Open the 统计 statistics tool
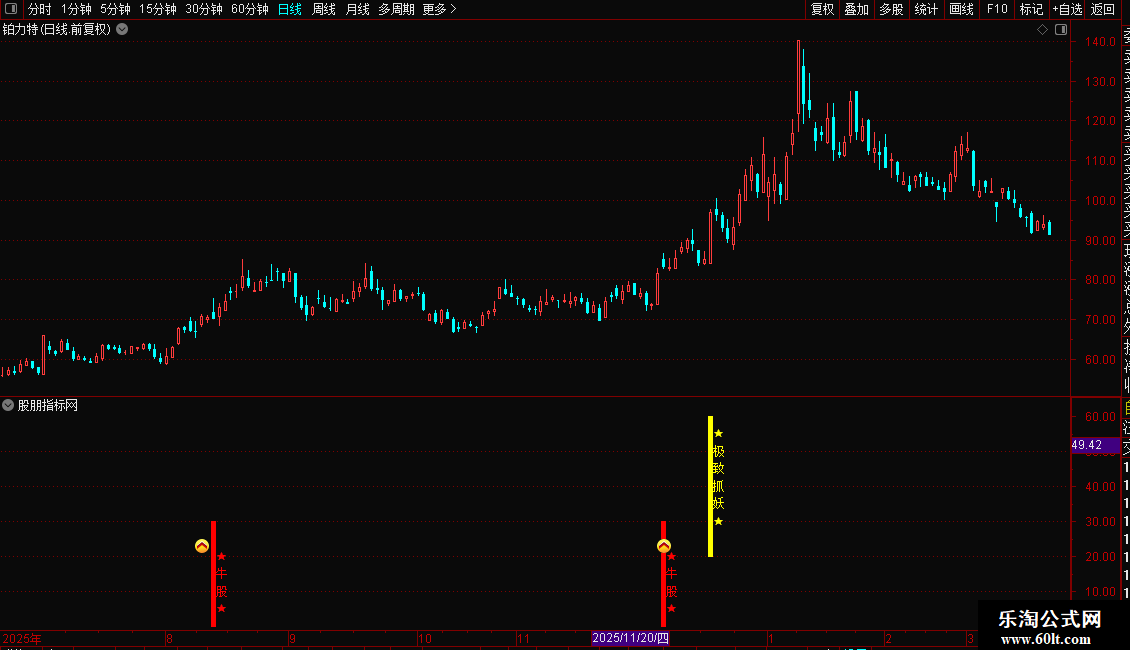1130x650 pixels. click(926, 9)
